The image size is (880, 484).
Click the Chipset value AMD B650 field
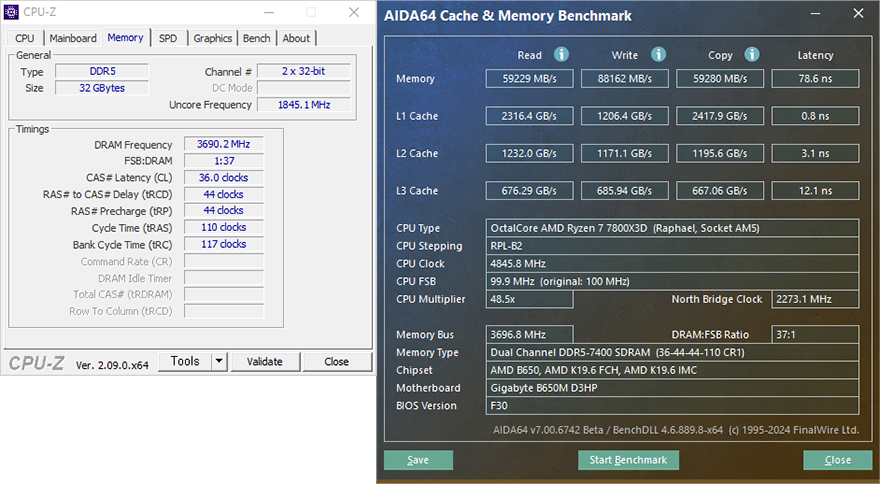(x=672, y=370)
